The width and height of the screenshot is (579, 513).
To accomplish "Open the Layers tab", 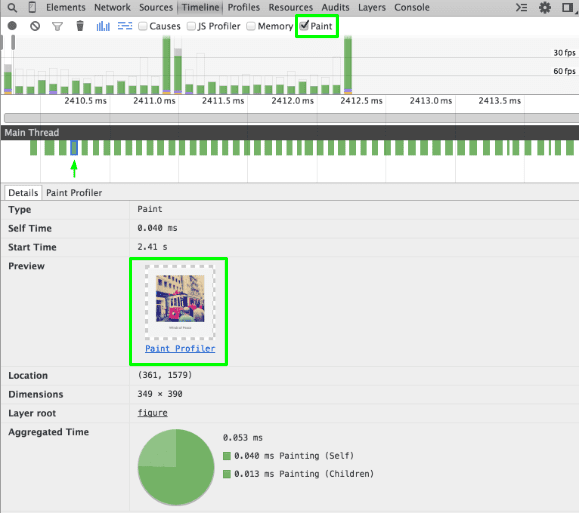I will [372, 7].
